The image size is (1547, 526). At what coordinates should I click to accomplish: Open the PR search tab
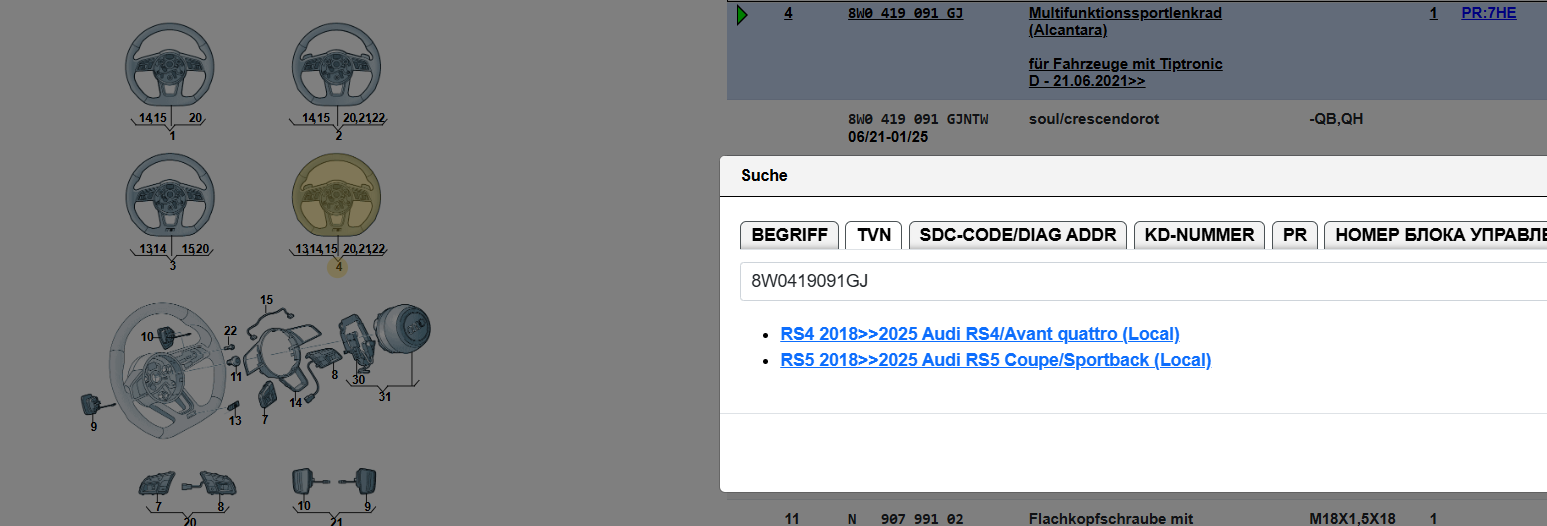[1294, 235]
